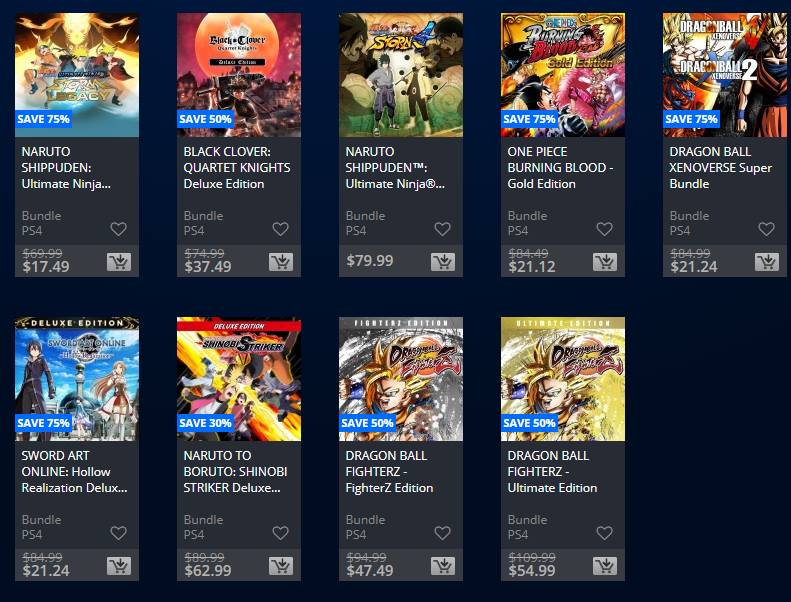Add Dragon Ball Xenoverse Super Bundle to cart
The width and height of the screenshot is (791, 602).
(x=767, y=262)
